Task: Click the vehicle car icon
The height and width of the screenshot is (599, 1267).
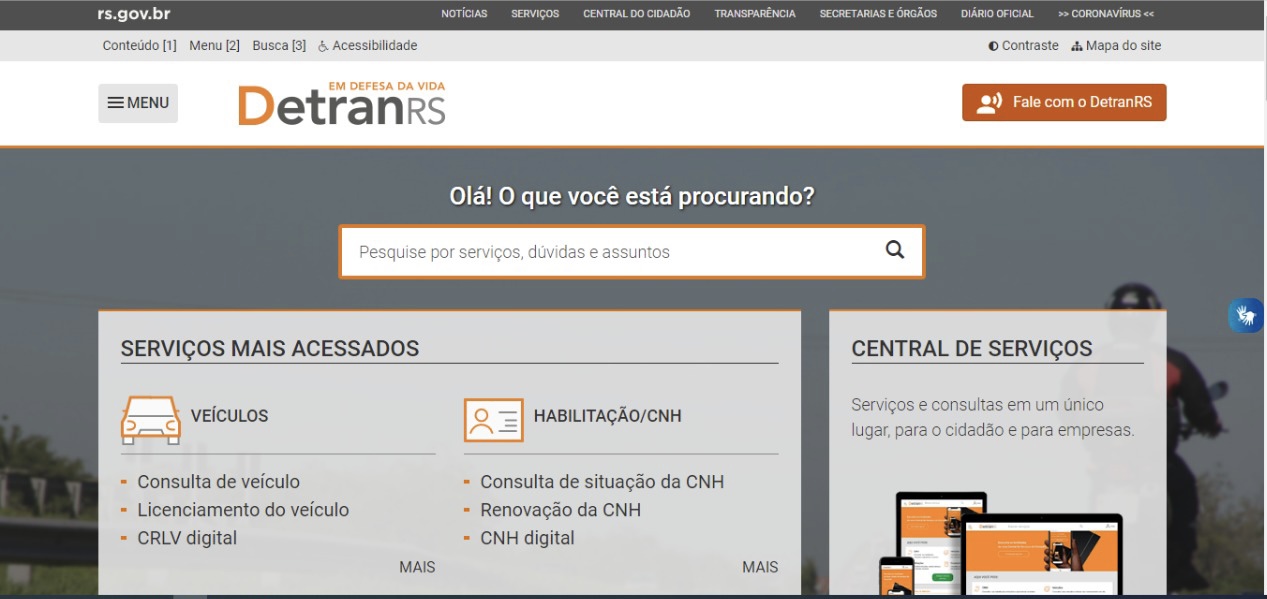Action: point(151,419)
